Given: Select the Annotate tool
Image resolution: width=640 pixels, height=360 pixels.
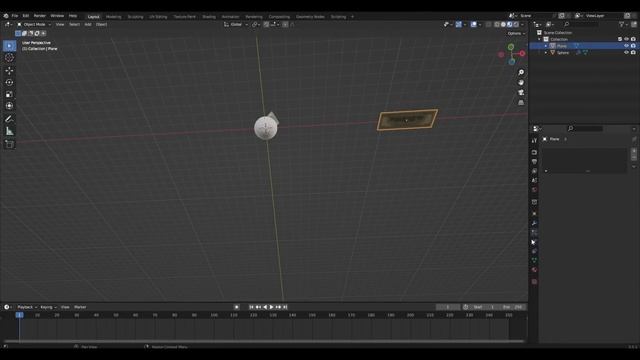Looking at the screenshot, I should pyautogui.click(x=9, y=119).
